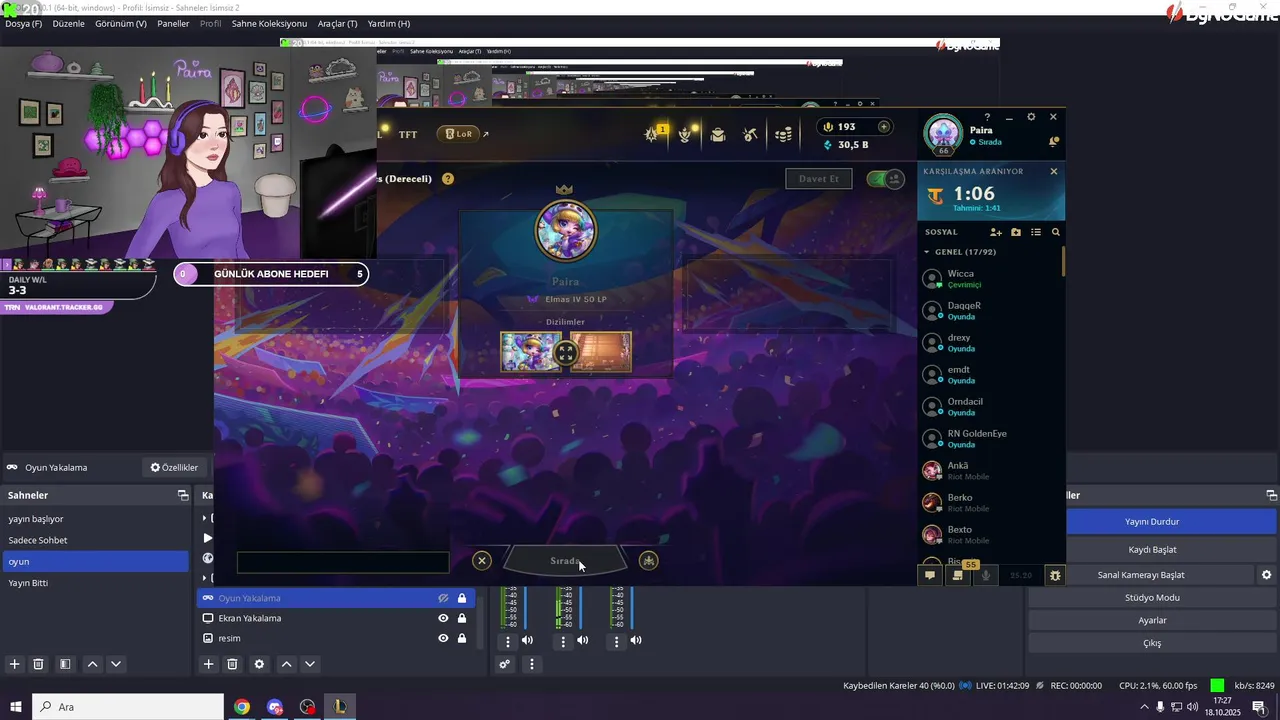
Task: Open third audio channel options menu
Action: (x=617, y=641)
